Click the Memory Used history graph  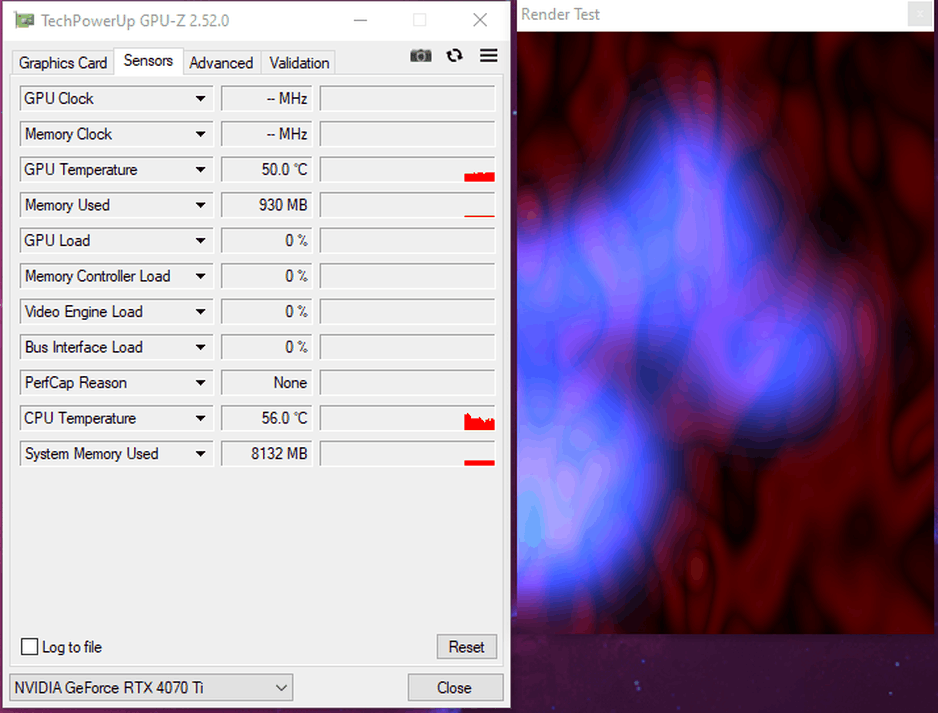point(407,205)
